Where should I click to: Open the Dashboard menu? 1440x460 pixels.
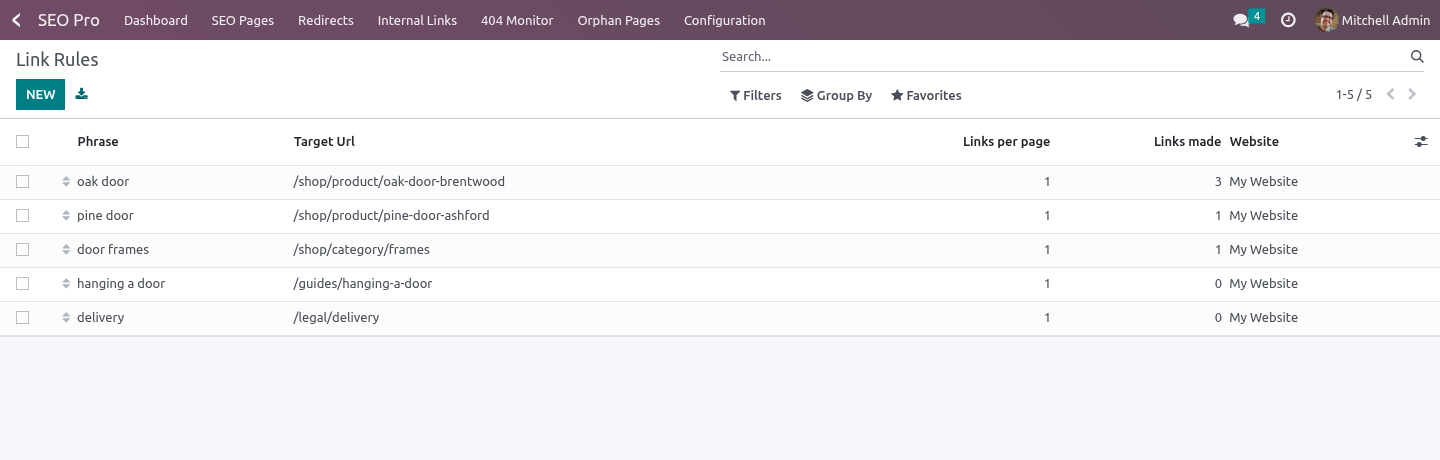(x=156, y=20)
